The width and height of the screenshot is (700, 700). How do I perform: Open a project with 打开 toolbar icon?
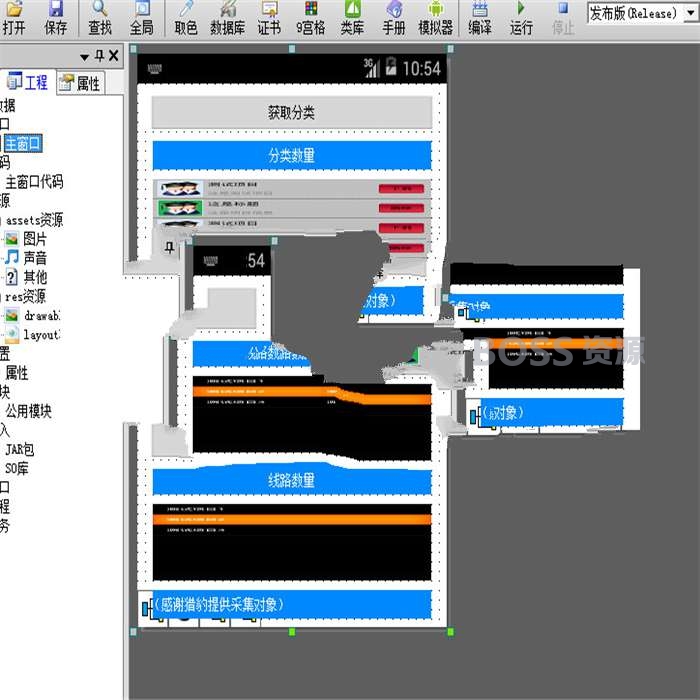coord(14,18)
